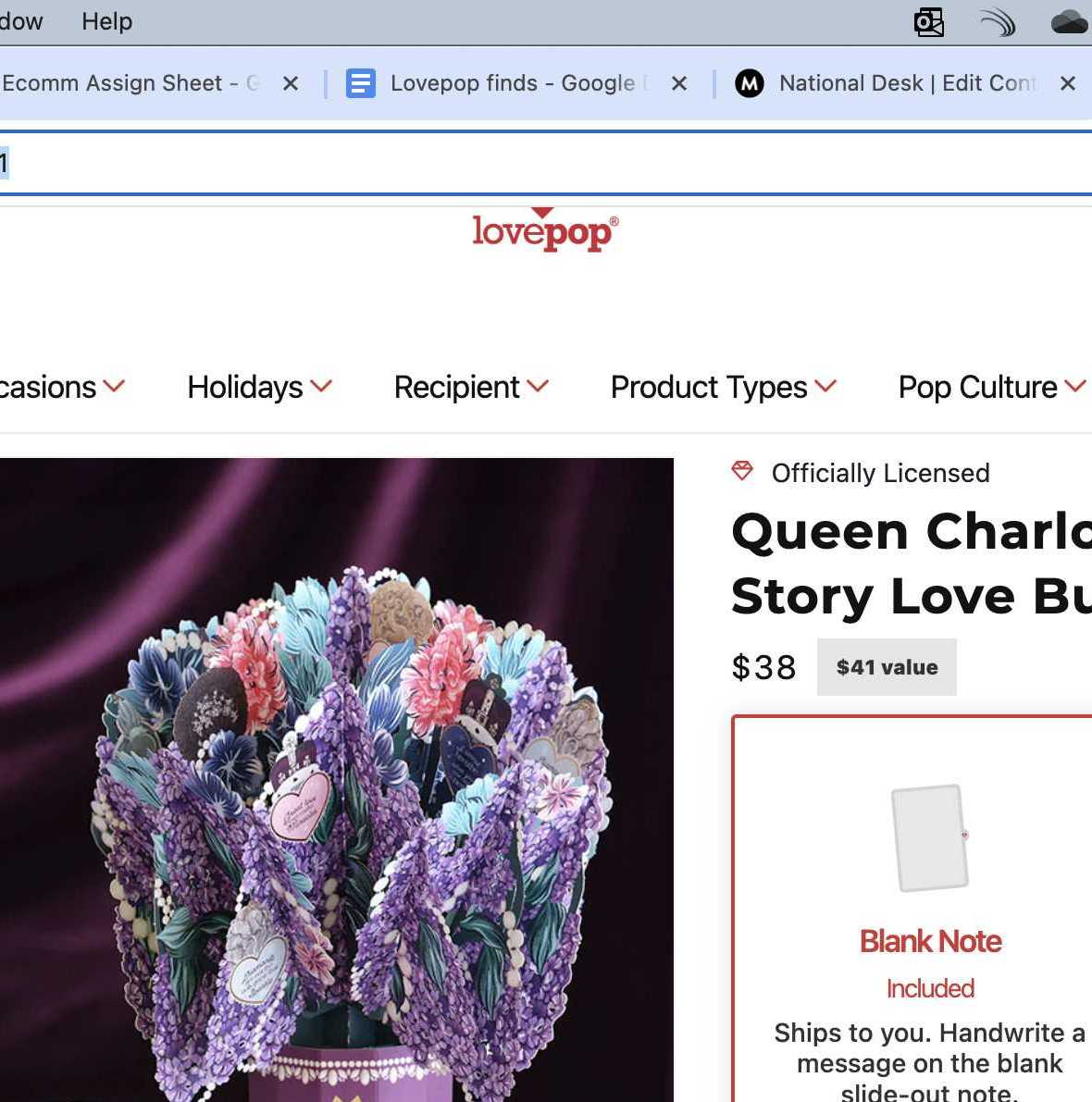Image resolution: width=1092 pixels, height=1102 pixels.
Task: Expand the Holidays dropdown
Action: tap(259, 388)
